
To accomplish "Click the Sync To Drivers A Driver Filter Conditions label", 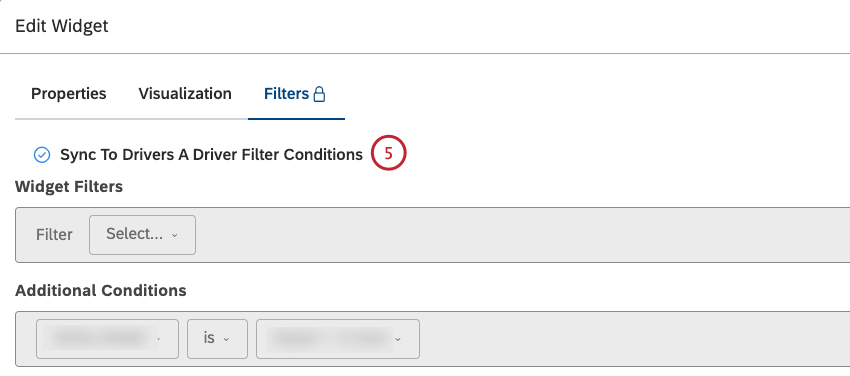I will [211, 155].
